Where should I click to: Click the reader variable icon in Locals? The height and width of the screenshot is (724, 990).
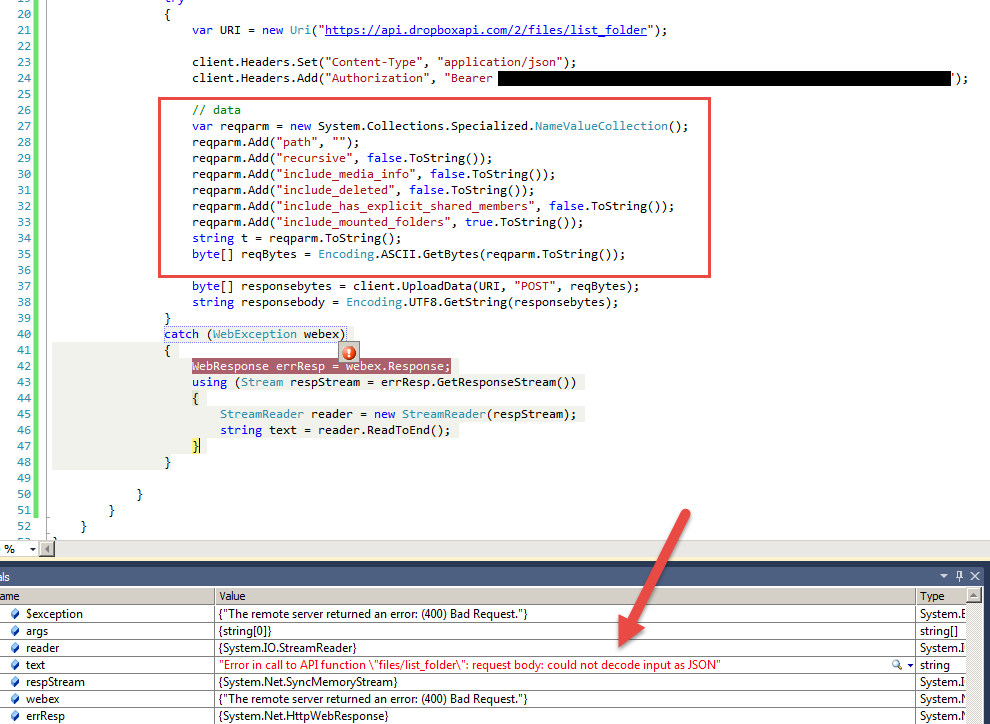coord(13,648)
